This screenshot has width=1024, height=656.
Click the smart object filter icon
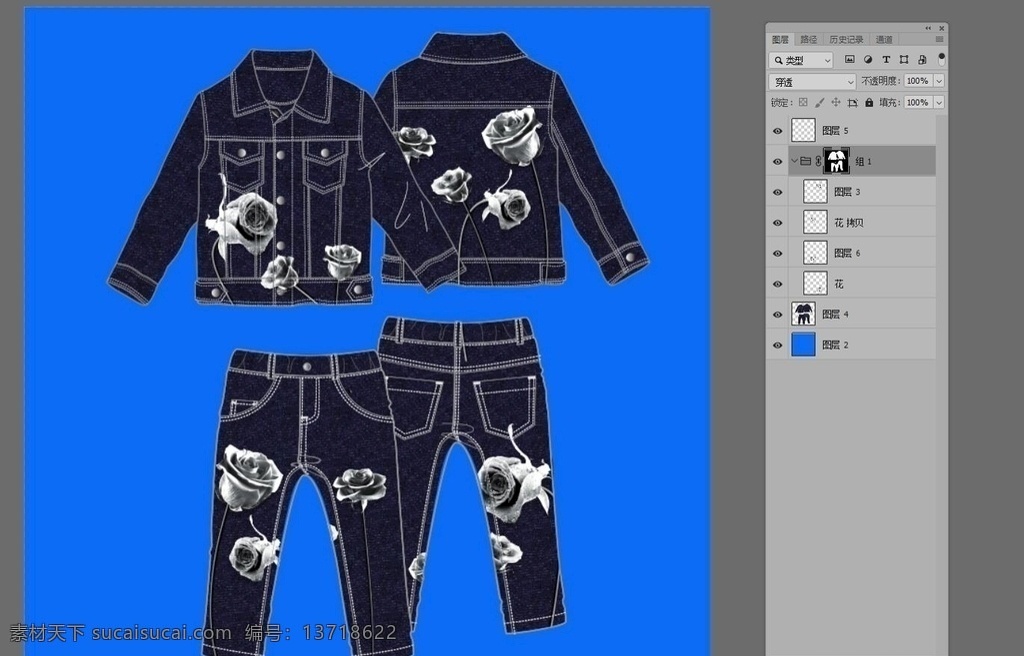(922, 59)
